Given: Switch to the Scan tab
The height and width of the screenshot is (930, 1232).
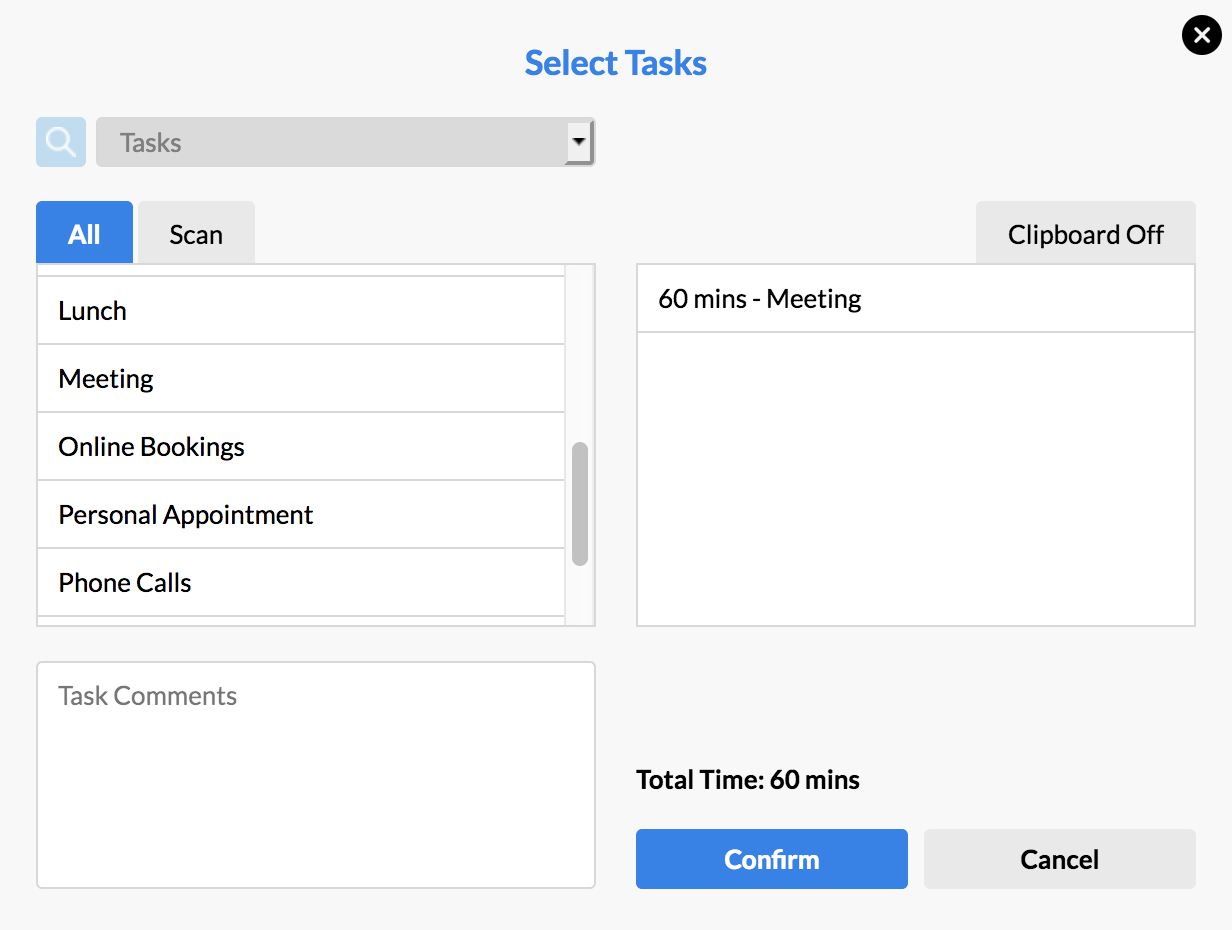Looking at the screenshot, I should pos(196,233).
